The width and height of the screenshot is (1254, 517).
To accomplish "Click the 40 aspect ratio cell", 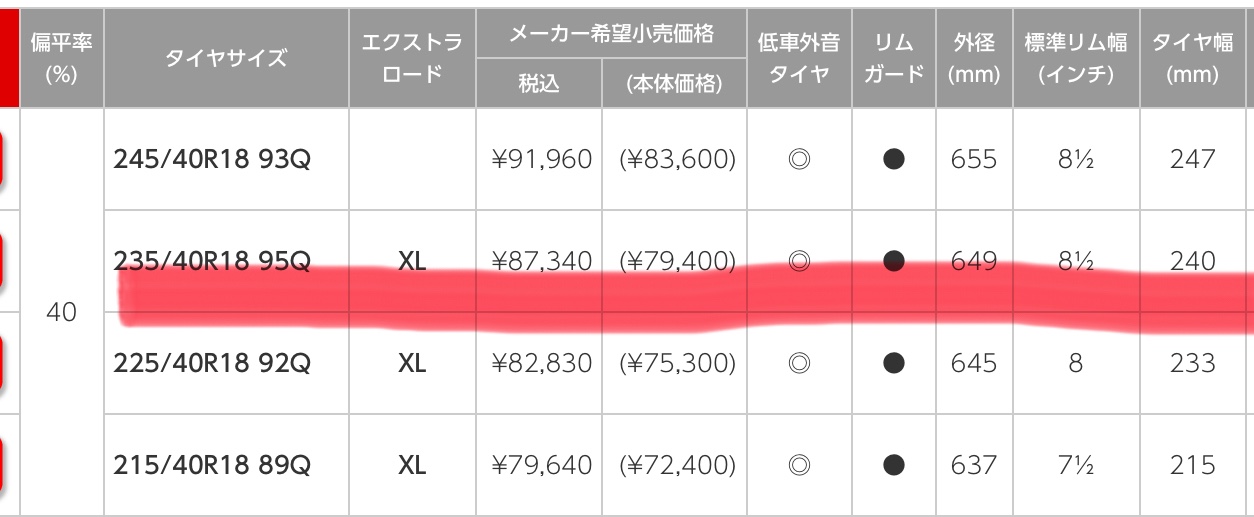I will (x=61, y=313).
